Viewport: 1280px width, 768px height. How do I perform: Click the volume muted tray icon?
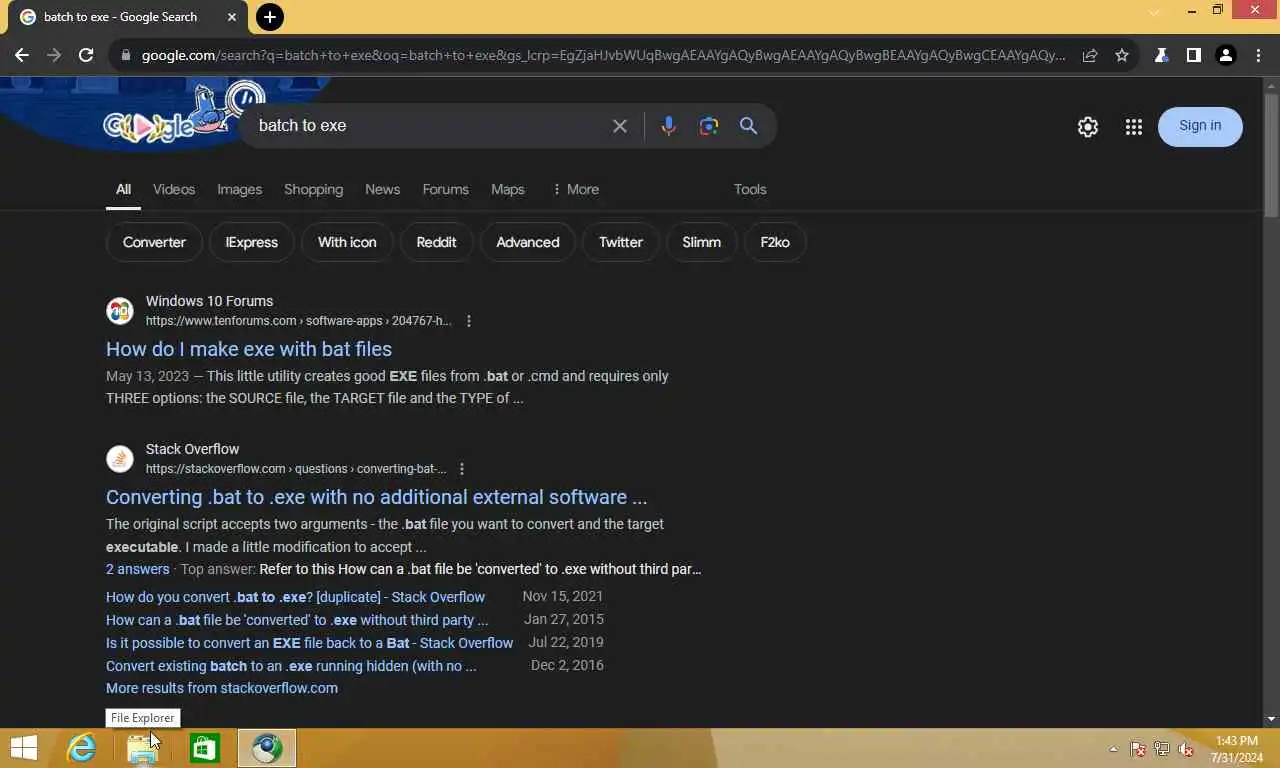(x=1186, y=749)
